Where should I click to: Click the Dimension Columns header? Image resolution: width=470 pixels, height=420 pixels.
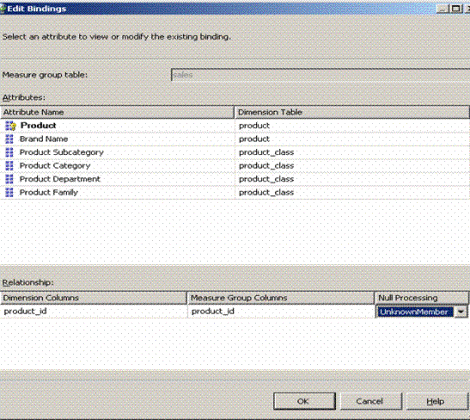point(93,298)
